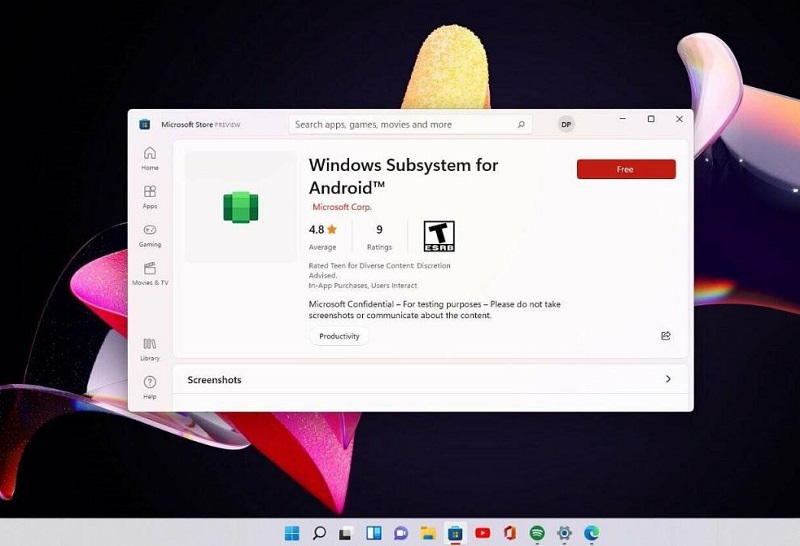
Task: Go to the Home section in sidebar
Action: pos(149,157)
